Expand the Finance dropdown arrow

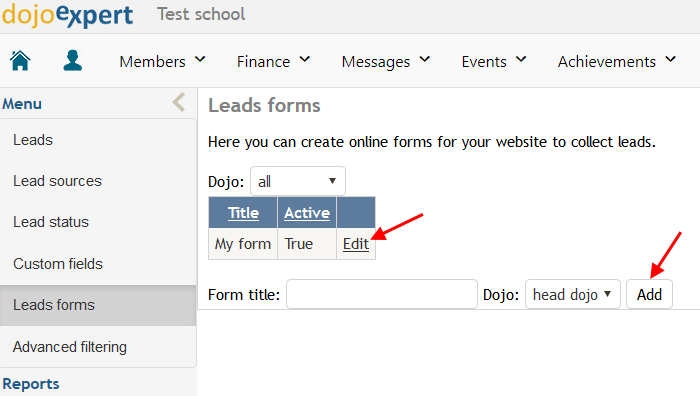tap(304, 59)
